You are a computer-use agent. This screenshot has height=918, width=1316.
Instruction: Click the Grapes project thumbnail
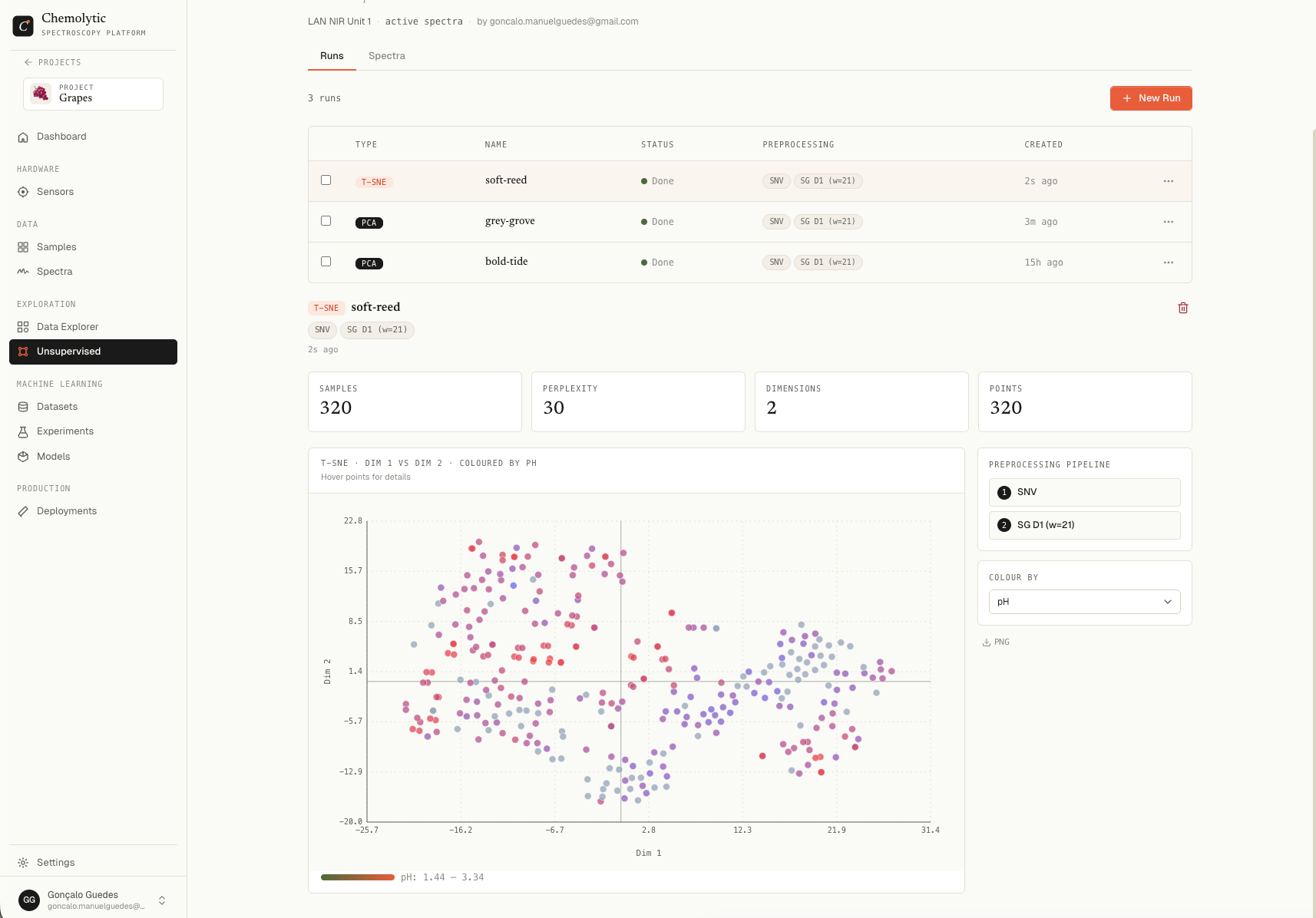41,94
